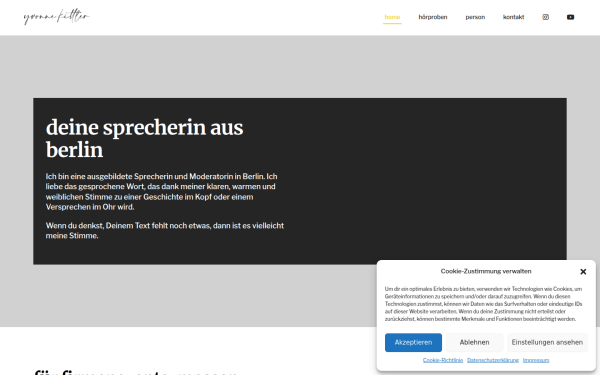
Task: Accept cookies with Akzeptieren button
Action: point(413,342)
